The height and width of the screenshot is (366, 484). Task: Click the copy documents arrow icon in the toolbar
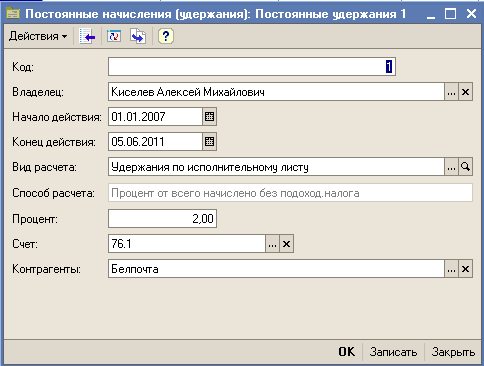[x=138, y=36]
